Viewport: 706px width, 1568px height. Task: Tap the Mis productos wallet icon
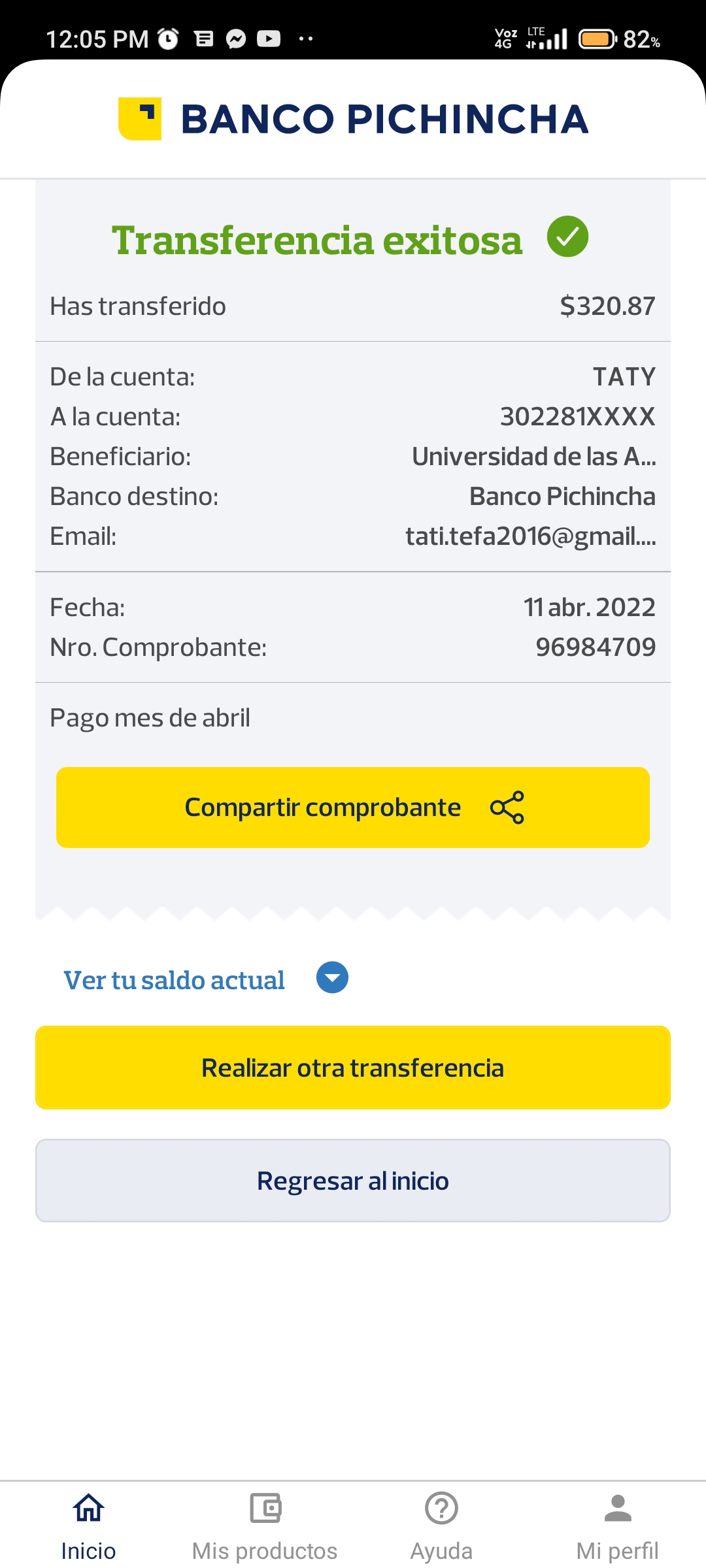click(x=265, y=1509)
